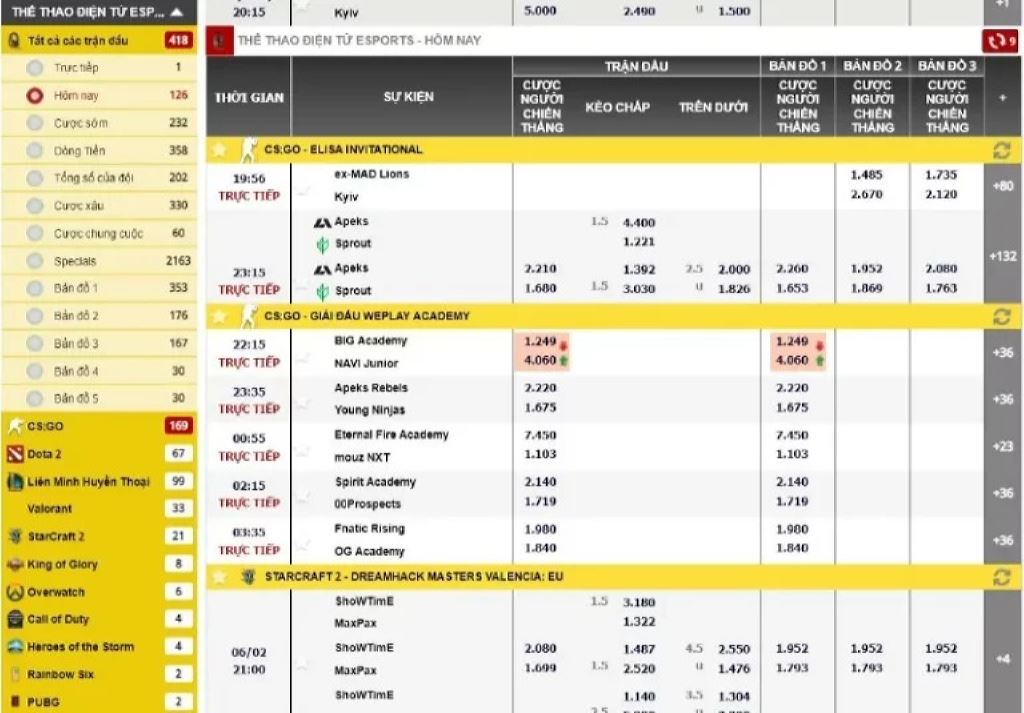Screen dimensions: 1024x713
Task: Select the CS:GO category in sidebar
Action: [60, 424]
